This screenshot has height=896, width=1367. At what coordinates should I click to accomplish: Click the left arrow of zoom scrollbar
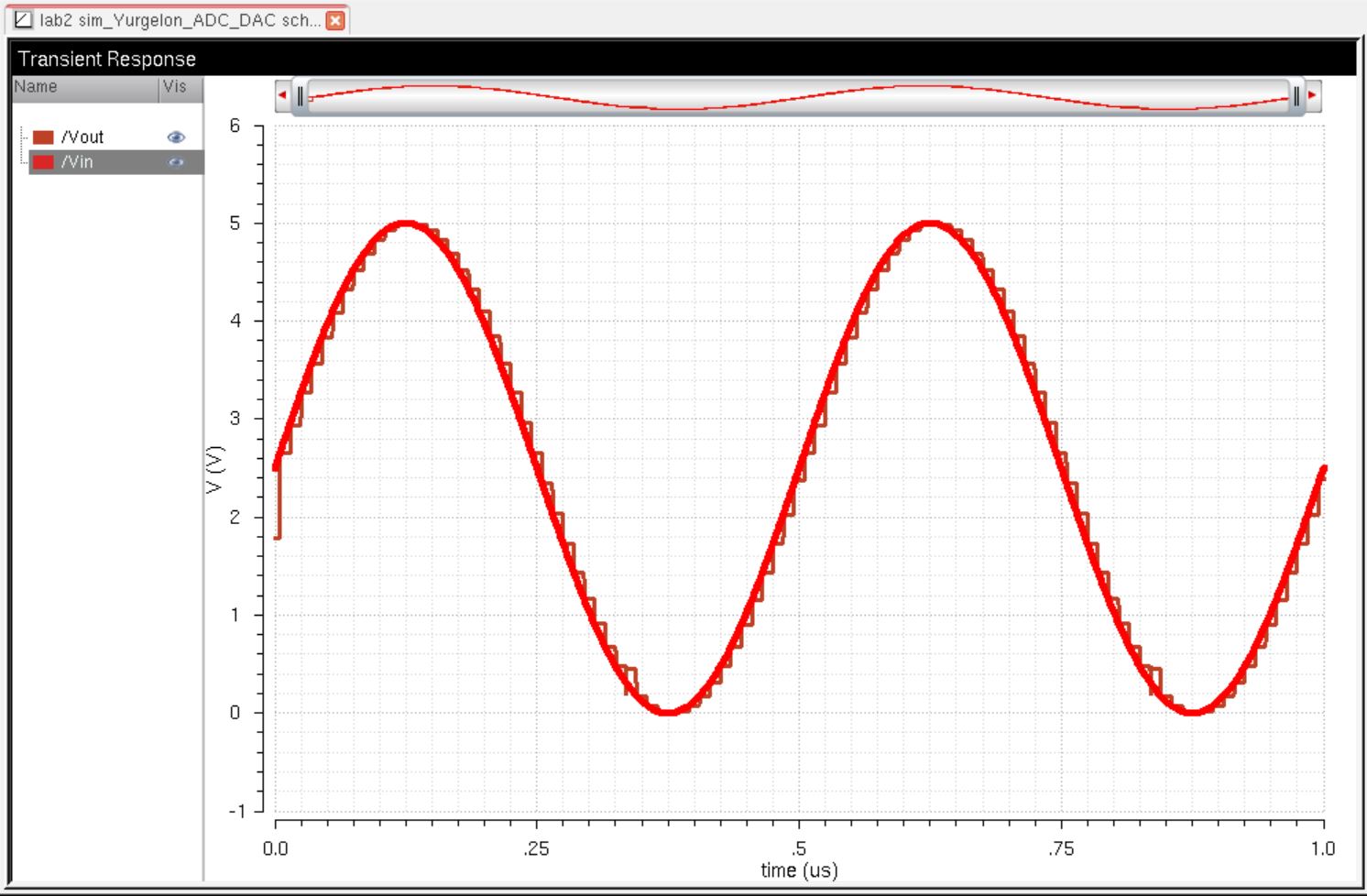coord(282,95)
